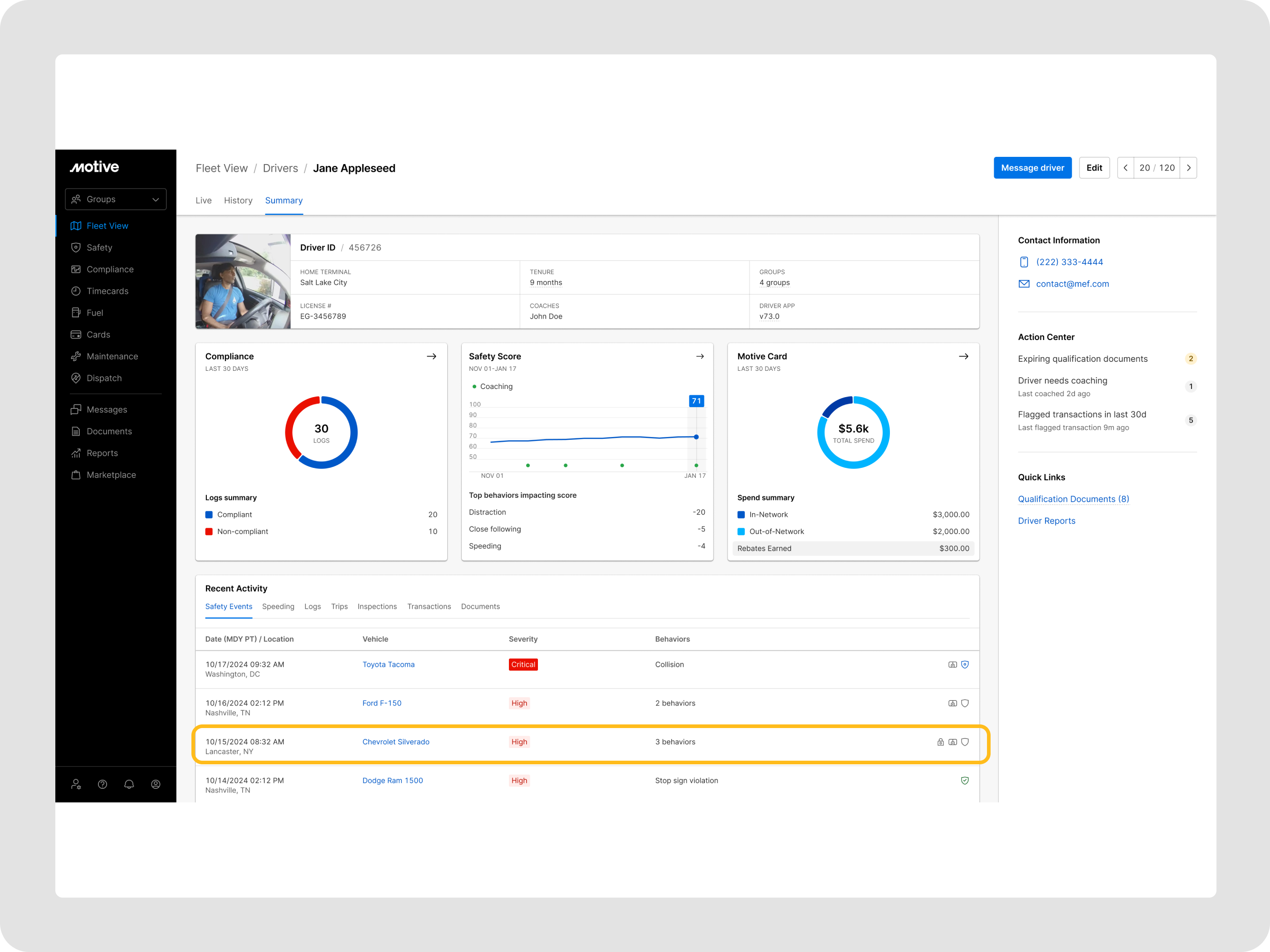The height and width of the screenshot is (952, 1270).
Task: Open Qualification Documents (8) link
Action: click(1073, 499)
